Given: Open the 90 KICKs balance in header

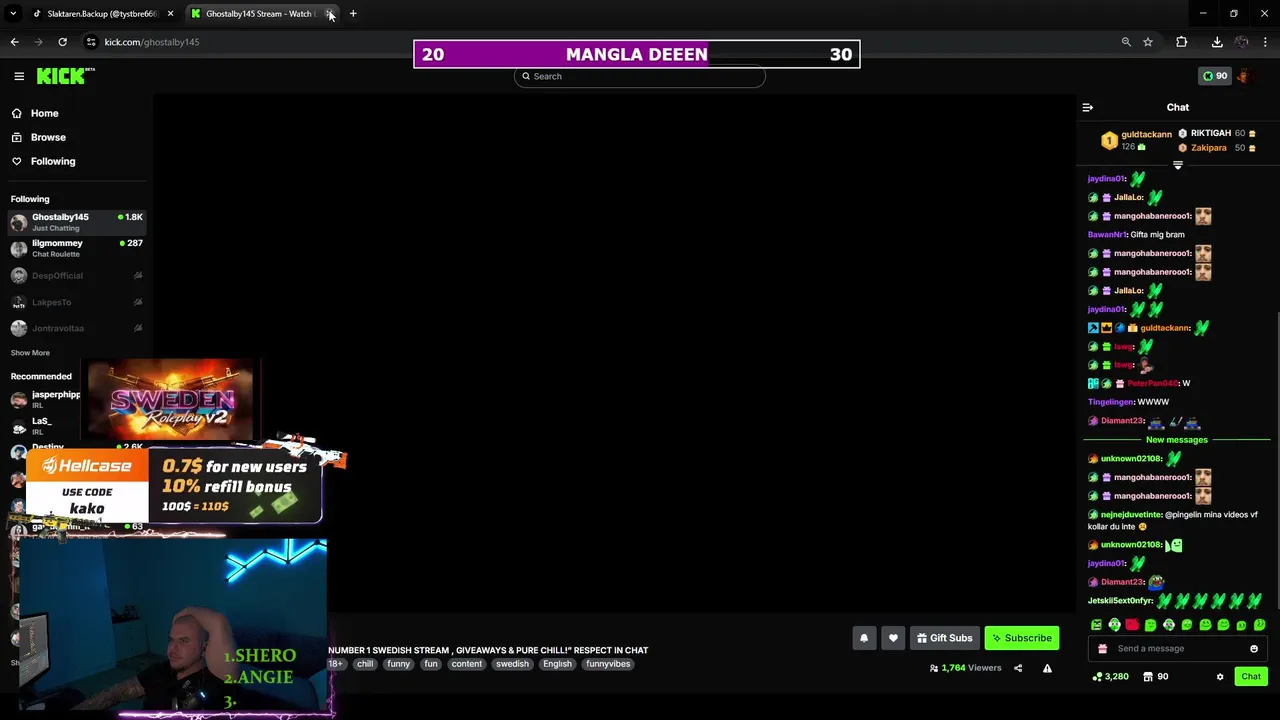Looking at the screenshot, I should [1215, 76].
